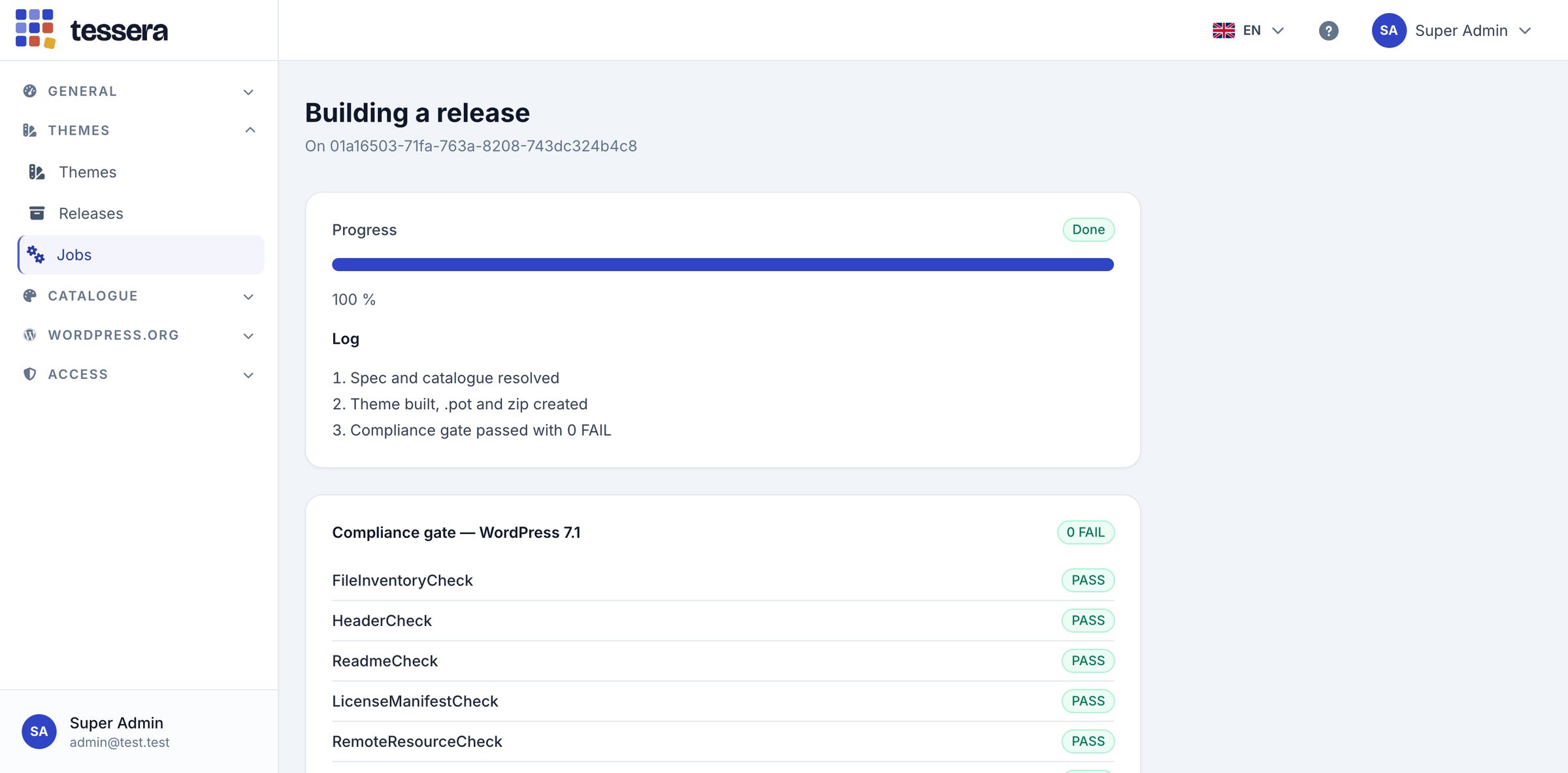Click the Catalogue palette icon
This screenshot has height=773, width=1568.
[30, 295]
